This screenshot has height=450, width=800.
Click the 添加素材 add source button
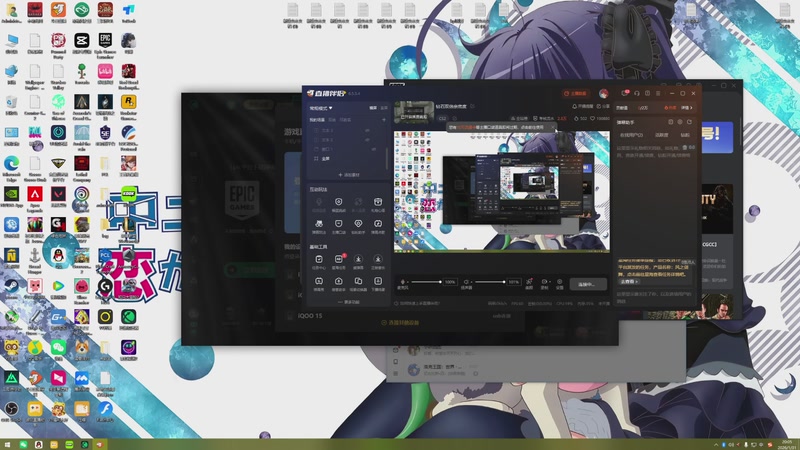point(349,174)
